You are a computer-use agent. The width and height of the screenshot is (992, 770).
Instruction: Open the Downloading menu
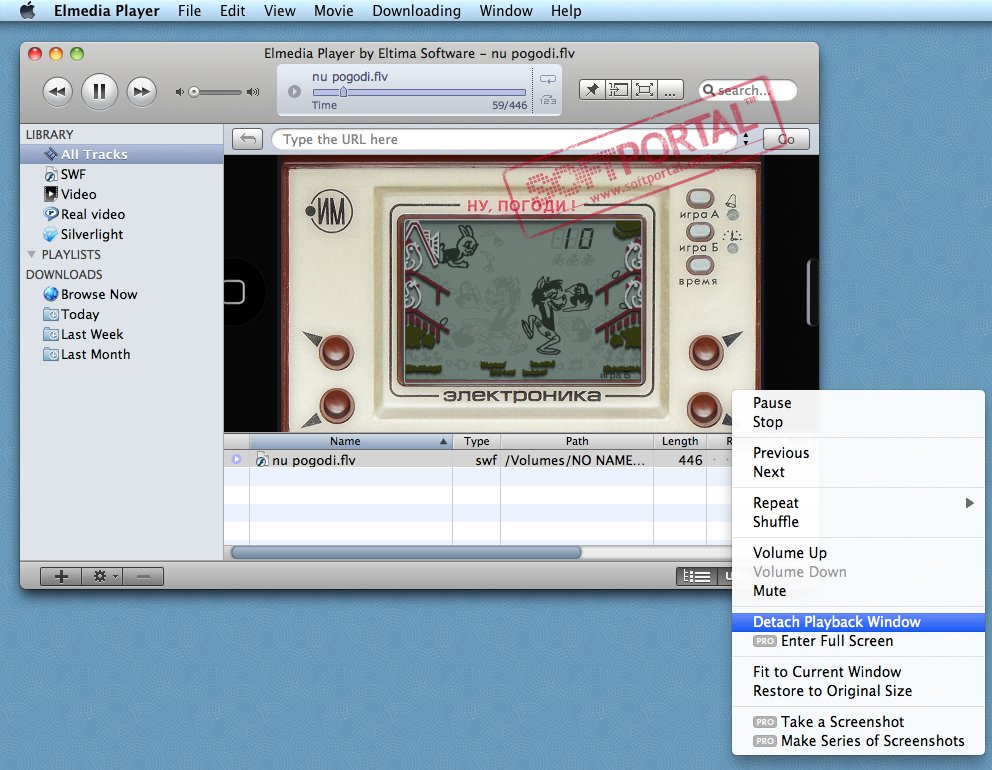(x=416, y=11)
